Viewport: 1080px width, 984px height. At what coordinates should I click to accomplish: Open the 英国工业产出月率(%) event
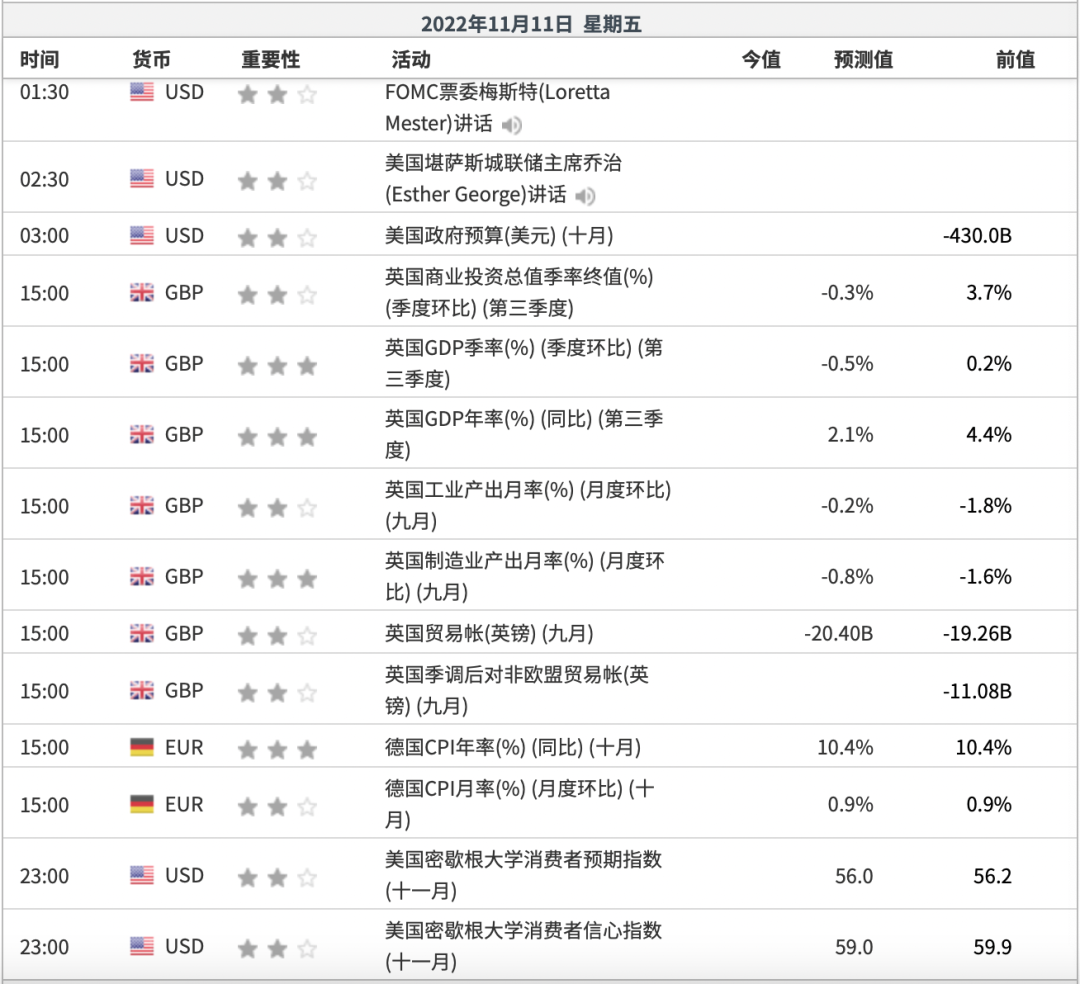[x=528, y=505]
